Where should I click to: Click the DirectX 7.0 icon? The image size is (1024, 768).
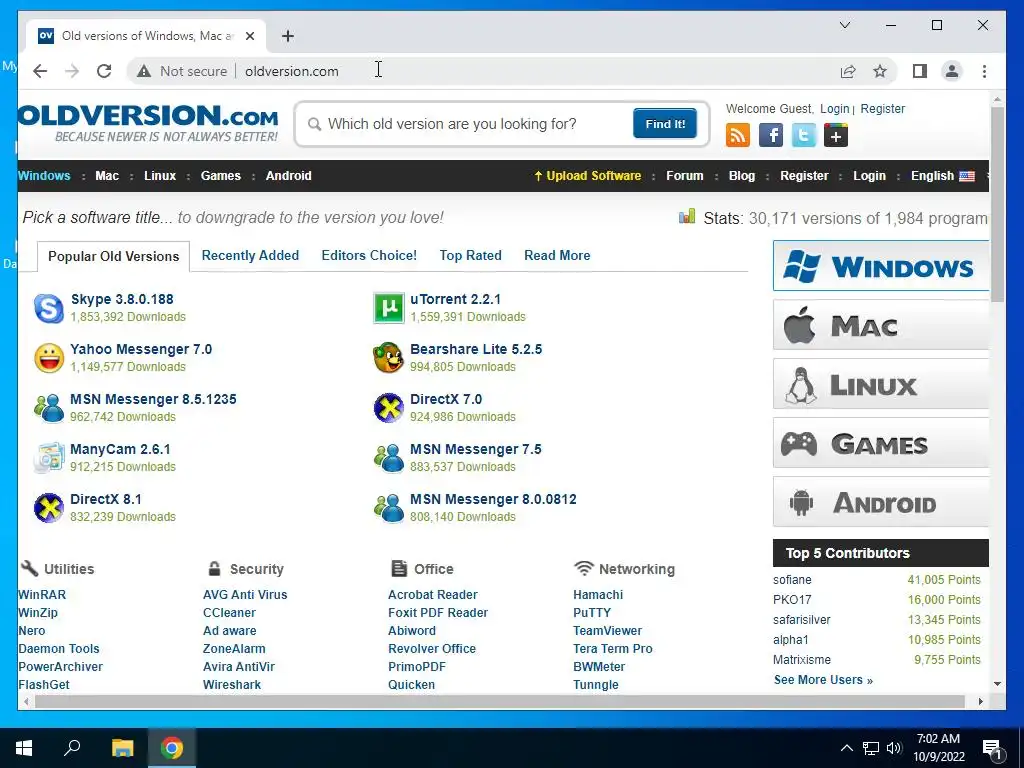(389, 408)
